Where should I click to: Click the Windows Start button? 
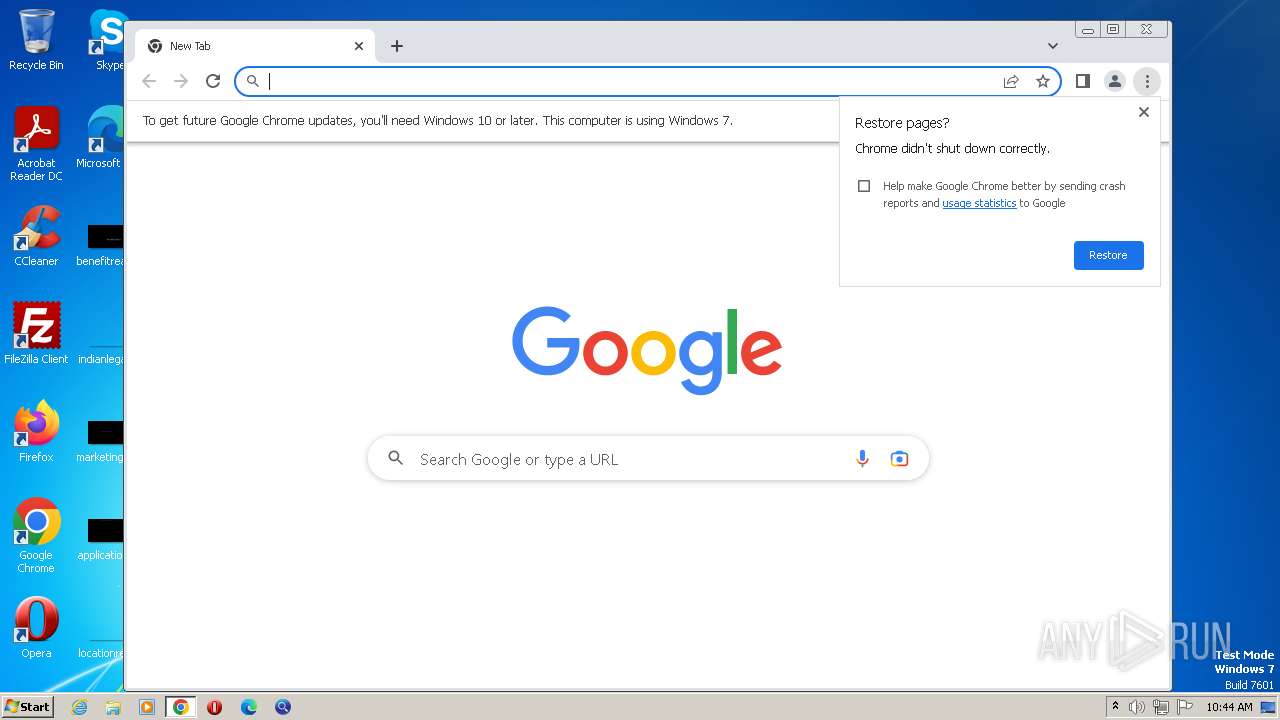(x=28, y=706)
